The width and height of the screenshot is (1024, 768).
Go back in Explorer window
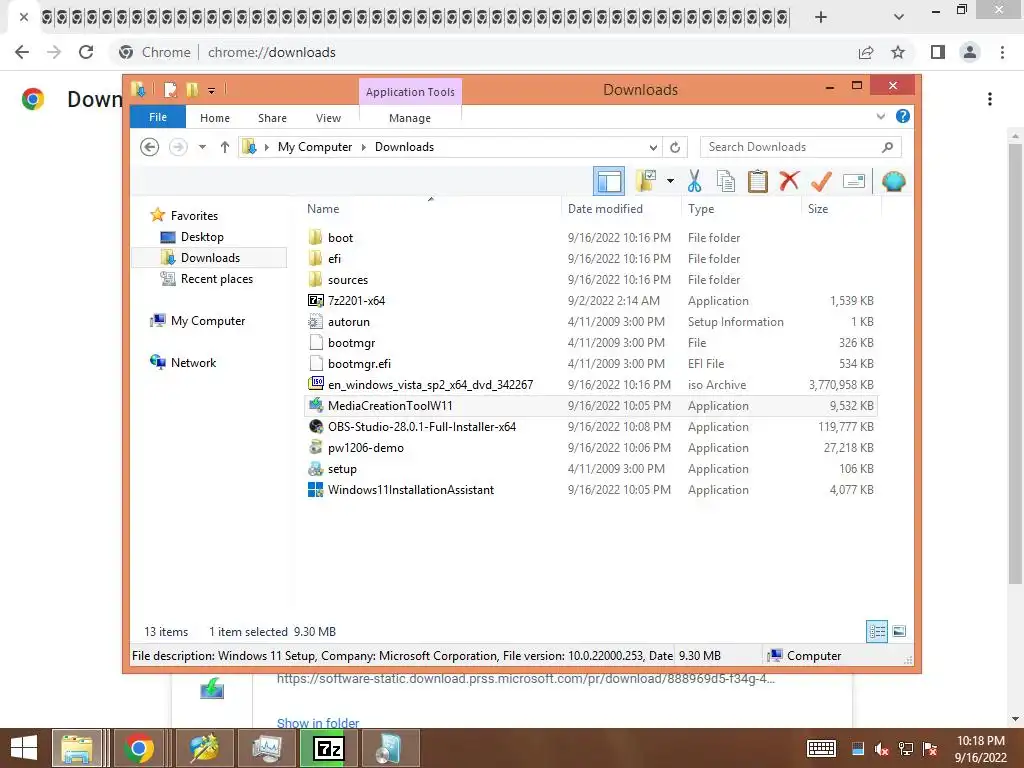pyautogui.click(x=150, y=147)
